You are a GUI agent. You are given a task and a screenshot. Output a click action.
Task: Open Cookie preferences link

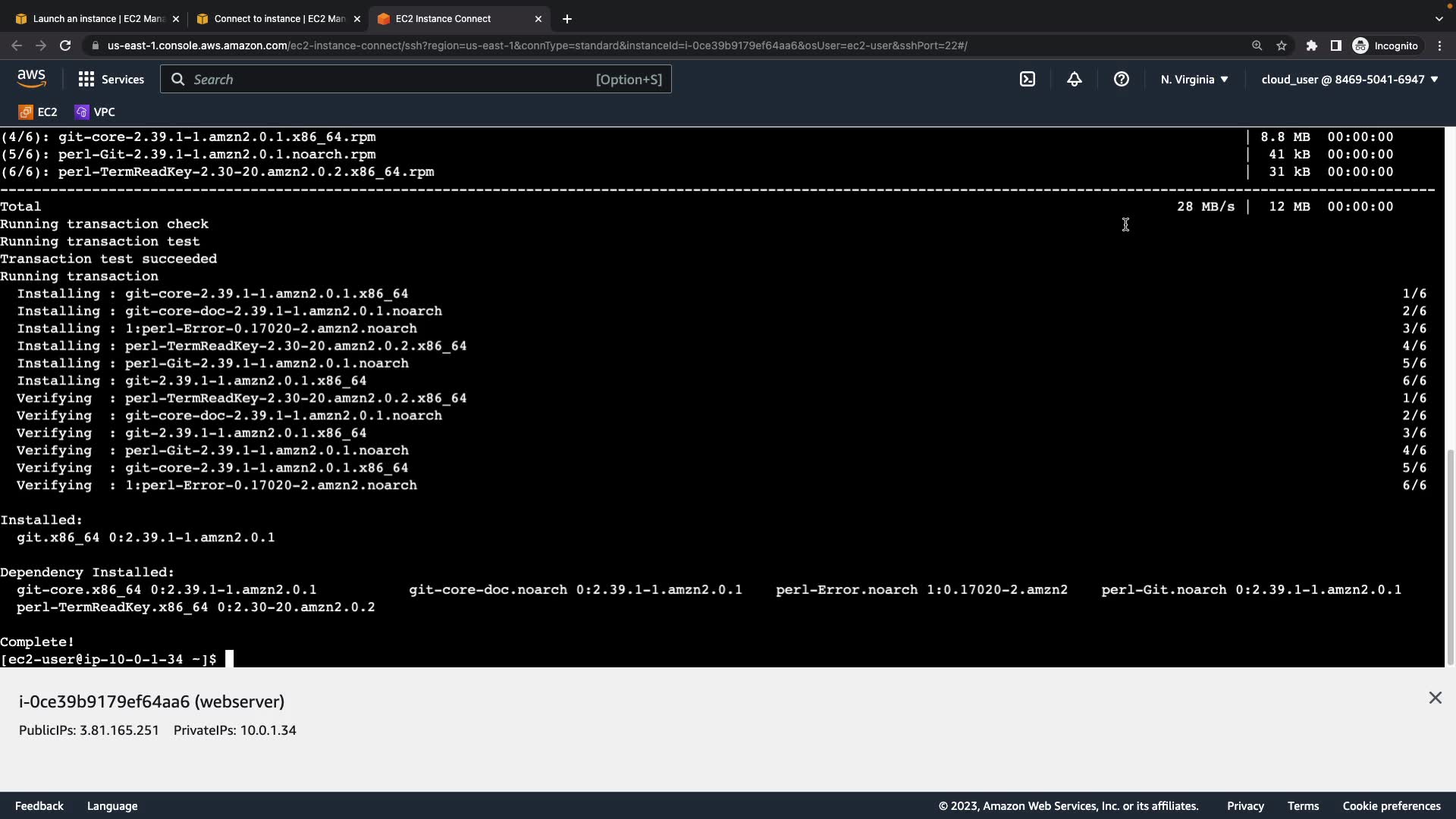point(1391,805)
